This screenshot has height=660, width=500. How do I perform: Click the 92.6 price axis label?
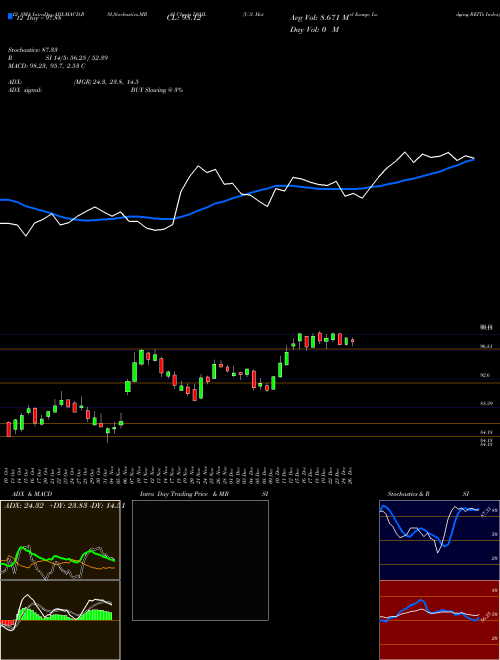485,375
